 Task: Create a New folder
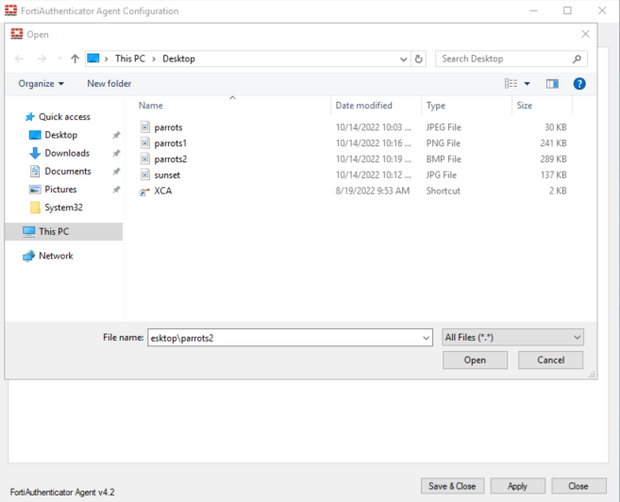click(x=109, y=83)
